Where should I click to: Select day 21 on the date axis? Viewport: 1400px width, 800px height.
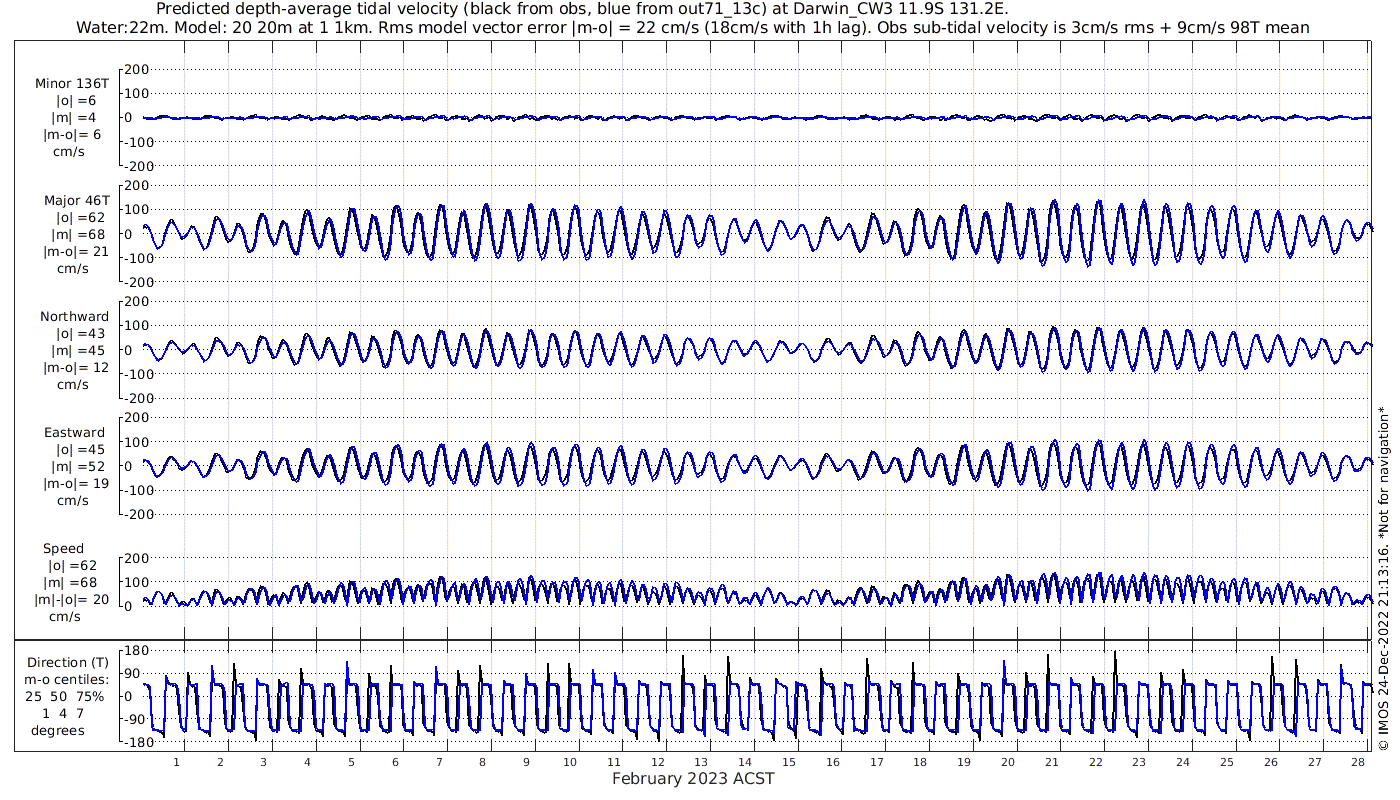click(1052, 762)
